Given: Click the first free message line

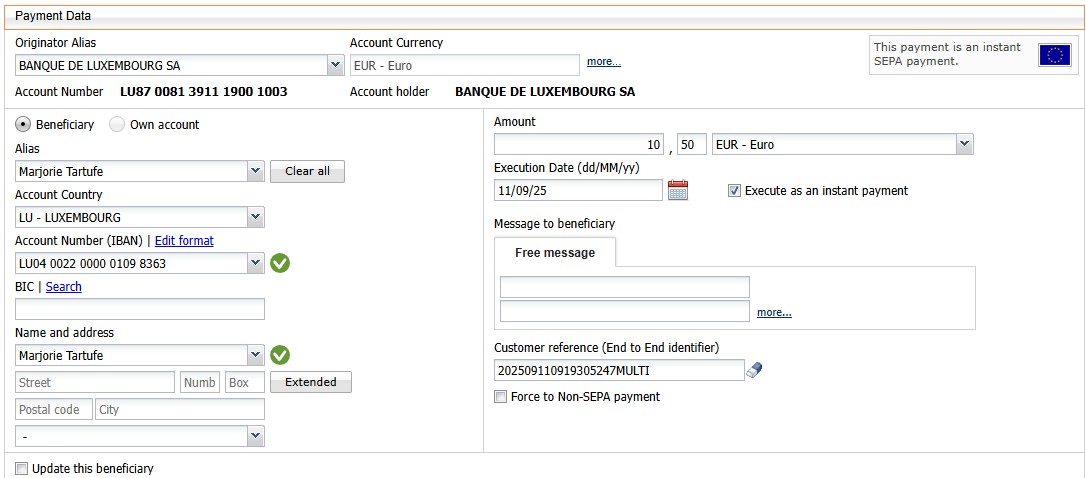Looking at the screenshot, I should [x=625, y=287].
